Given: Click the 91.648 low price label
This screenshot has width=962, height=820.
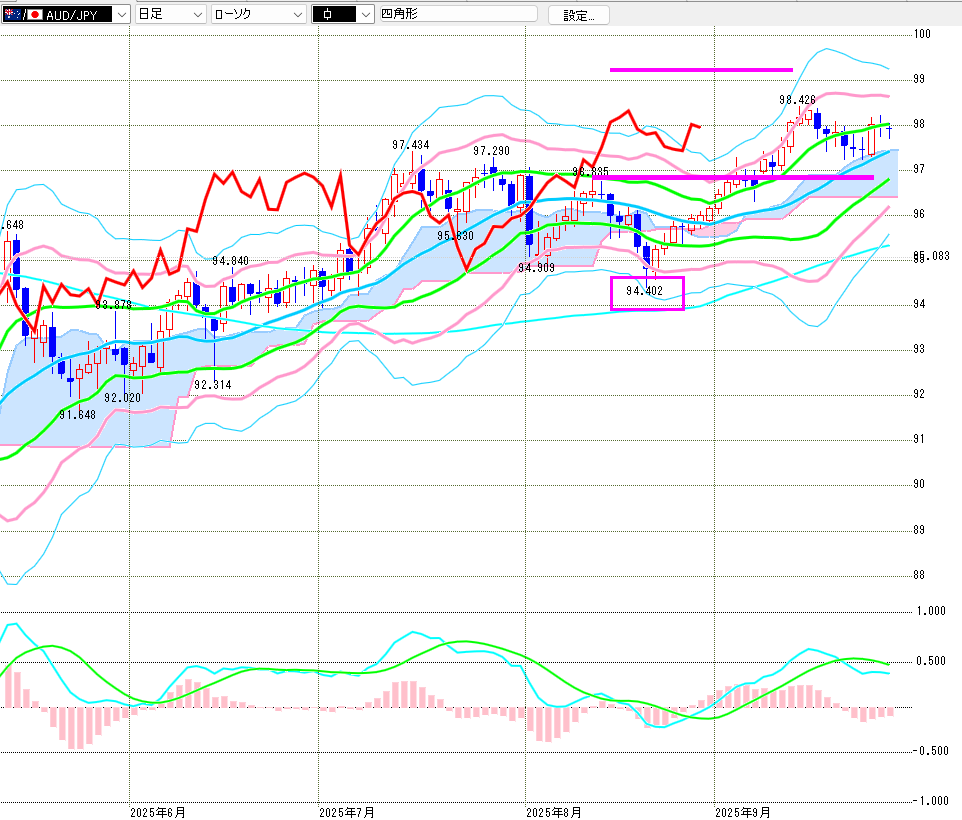Looking at the screenshot, I should pos(77,414).
